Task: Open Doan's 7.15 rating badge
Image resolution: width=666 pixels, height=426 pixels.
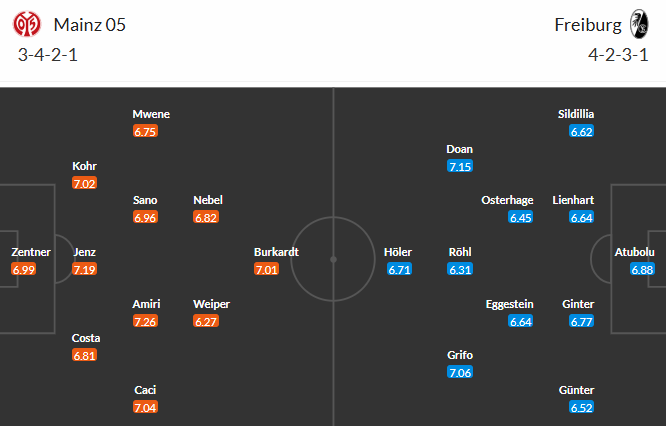Action: click(x=460, y=166)
